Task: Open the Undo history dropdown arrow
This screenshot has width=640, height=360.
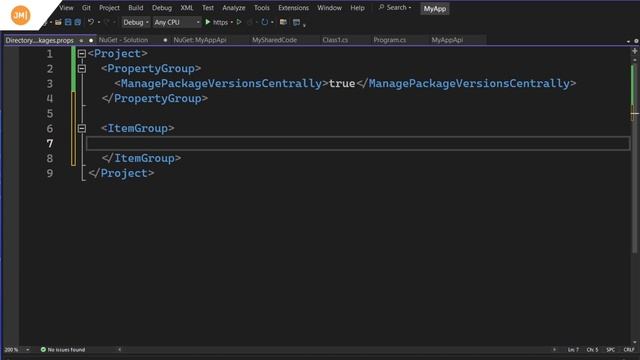Action: (99, 22)
